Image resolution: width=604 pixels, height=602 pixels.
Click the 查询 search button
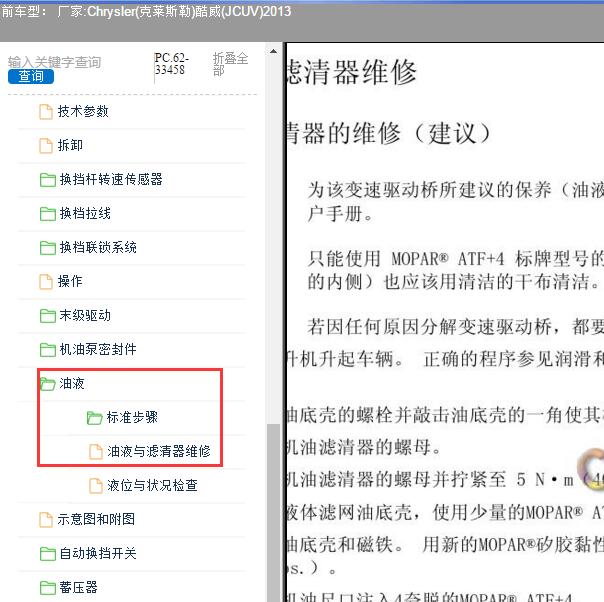31,76
